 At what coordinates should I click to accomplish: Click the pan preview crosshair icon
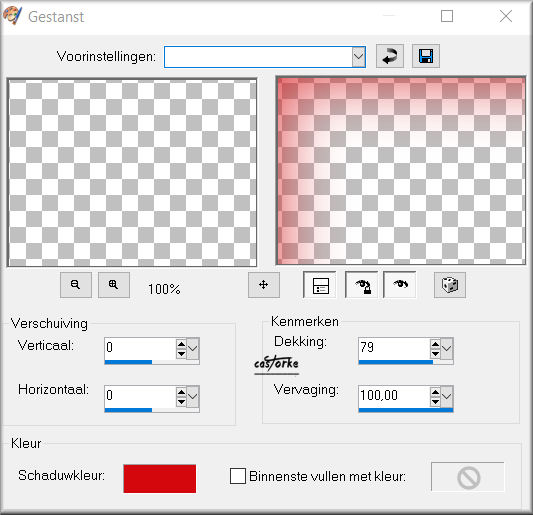(264, 285)
